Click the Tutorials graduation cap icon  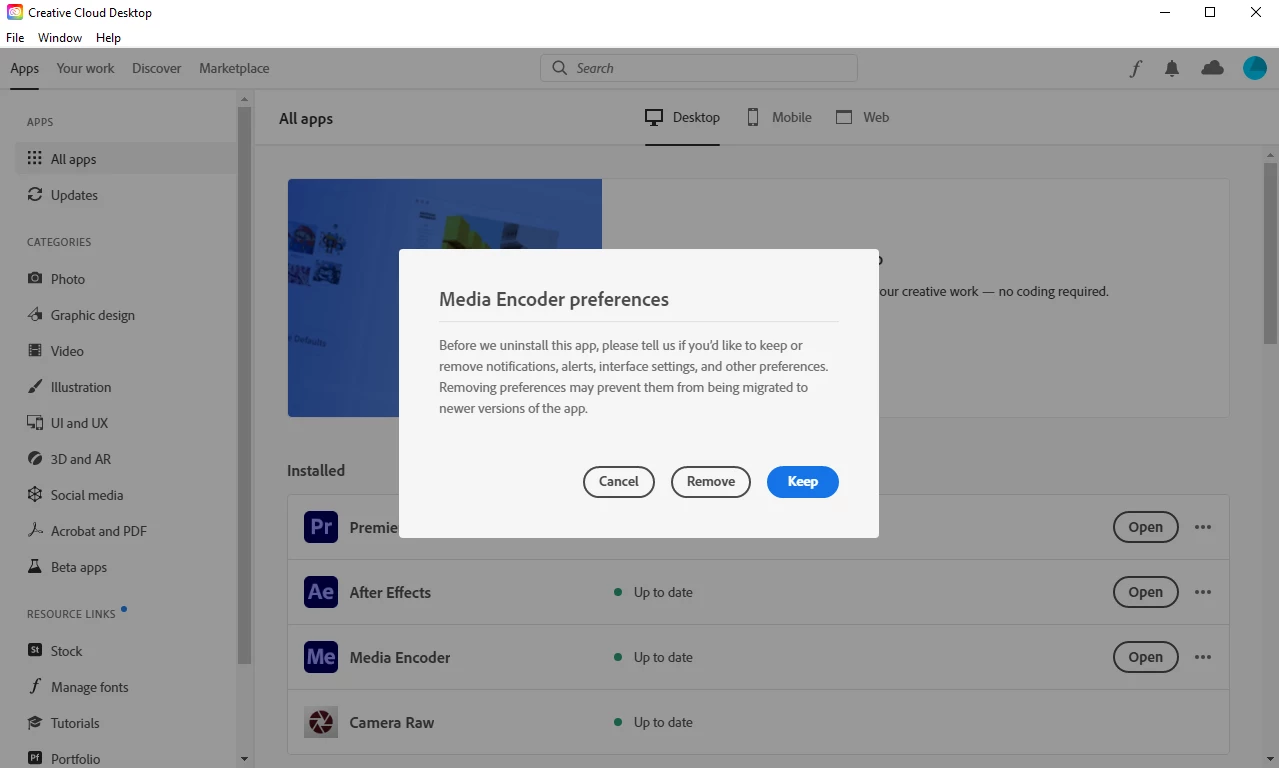(35, 722)
